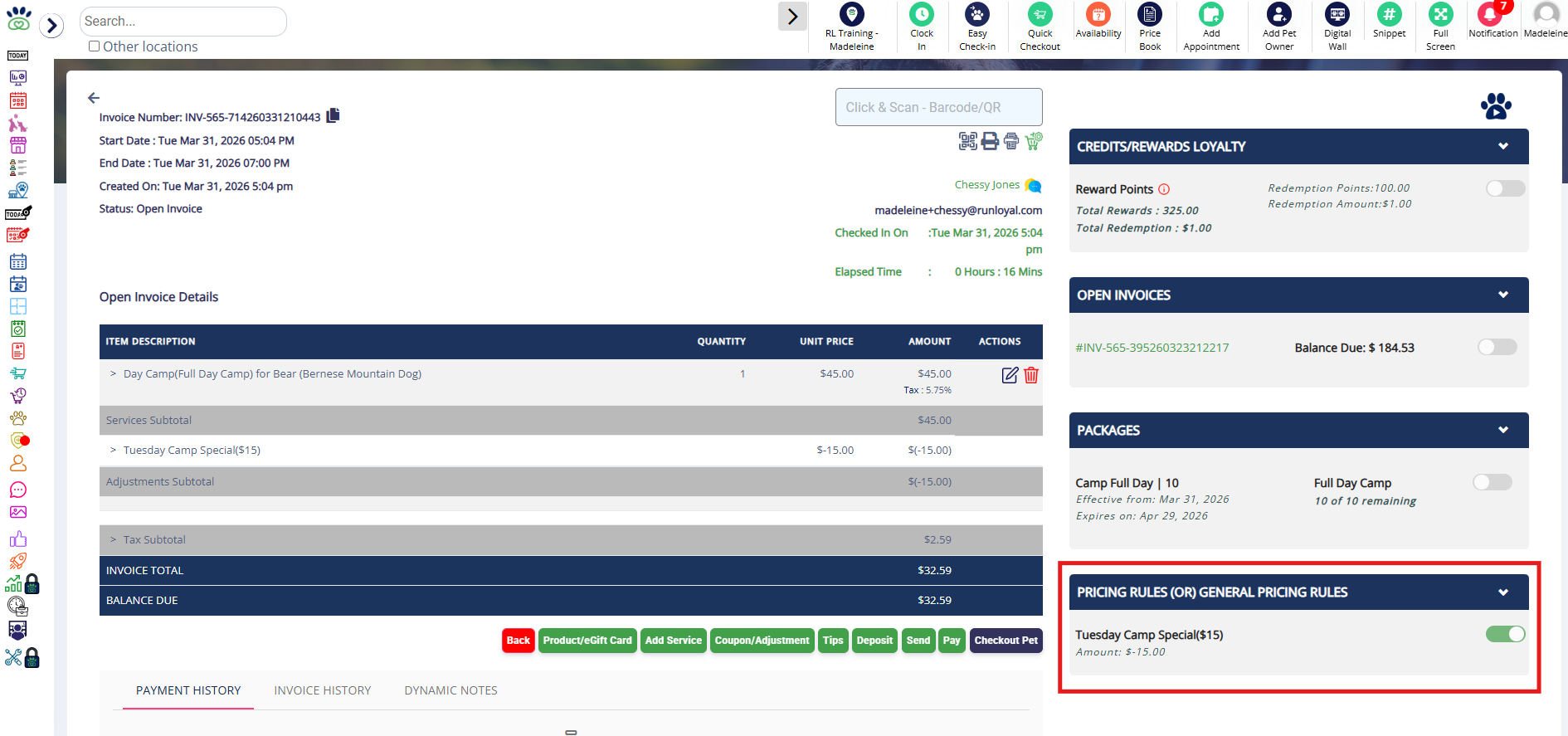This screenshot has height=736, width=1568.
Task: Collapse the Pricing Rules panel
Action: point(1502,592)
